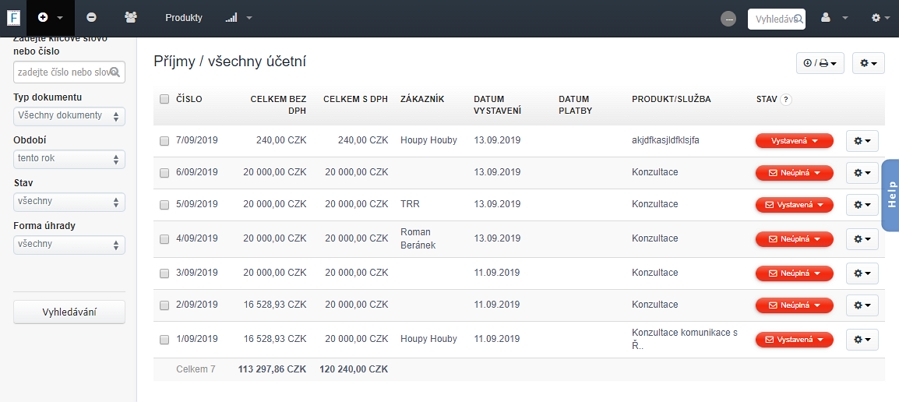Toggle the select-all checkbox in table header
This screenshot has height=402, width=899.
[164, 99]
